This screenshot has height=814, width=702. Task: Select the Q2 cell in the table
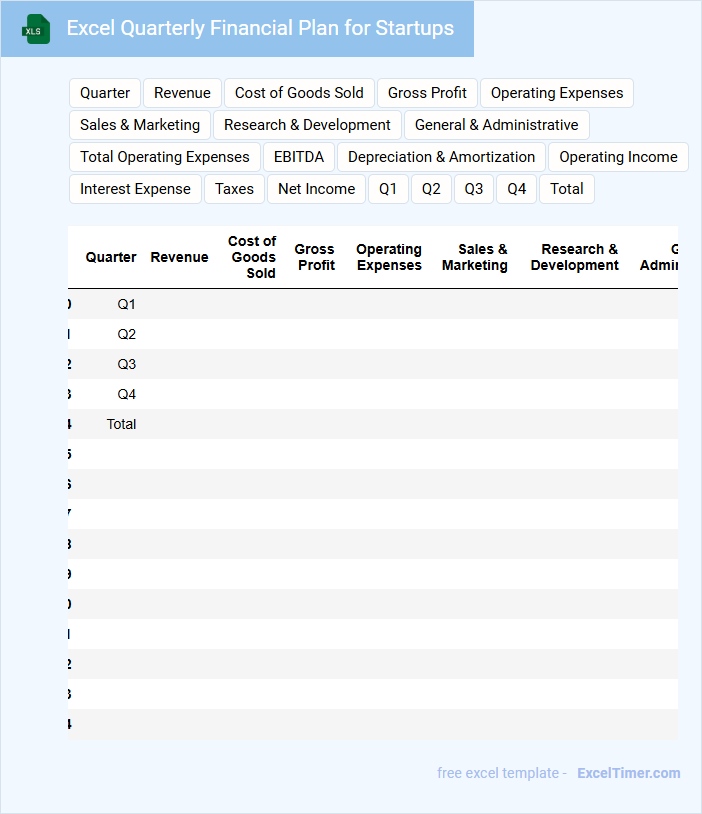tap(126, 334)
